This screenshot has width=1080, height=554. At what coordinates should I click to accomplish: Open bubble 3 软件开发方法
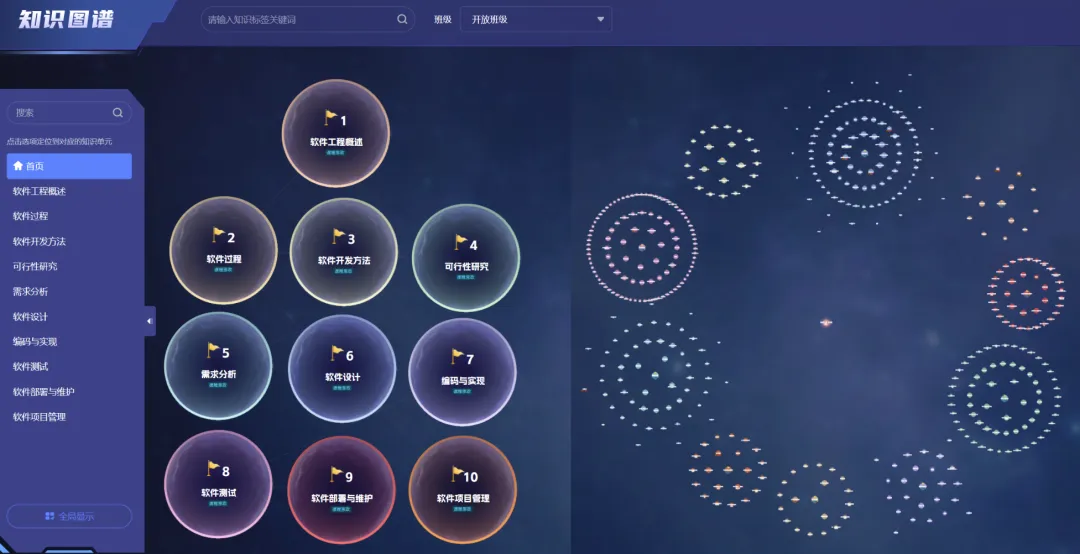pyautogui.click(x=344, y=252)
